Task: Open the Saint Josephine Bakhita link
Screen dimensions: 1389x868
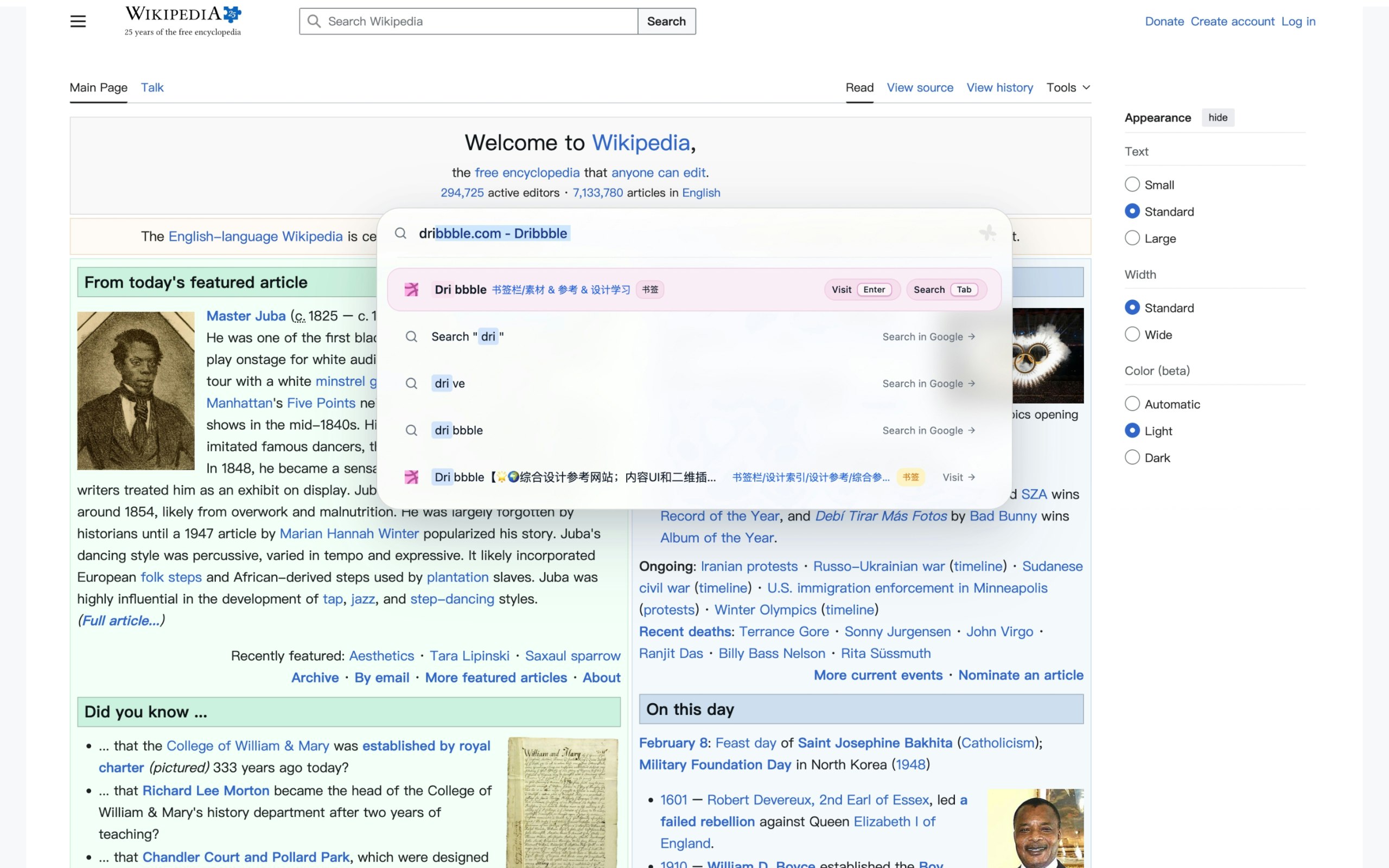Action: tap(875, 743)
